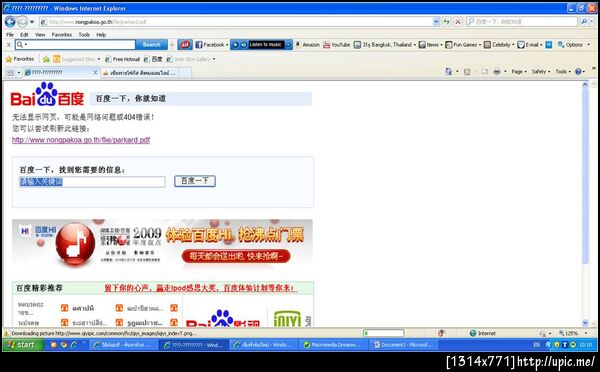Click the Add to Favorites Bar star icon
600x372 pixels.
point(46,59)
